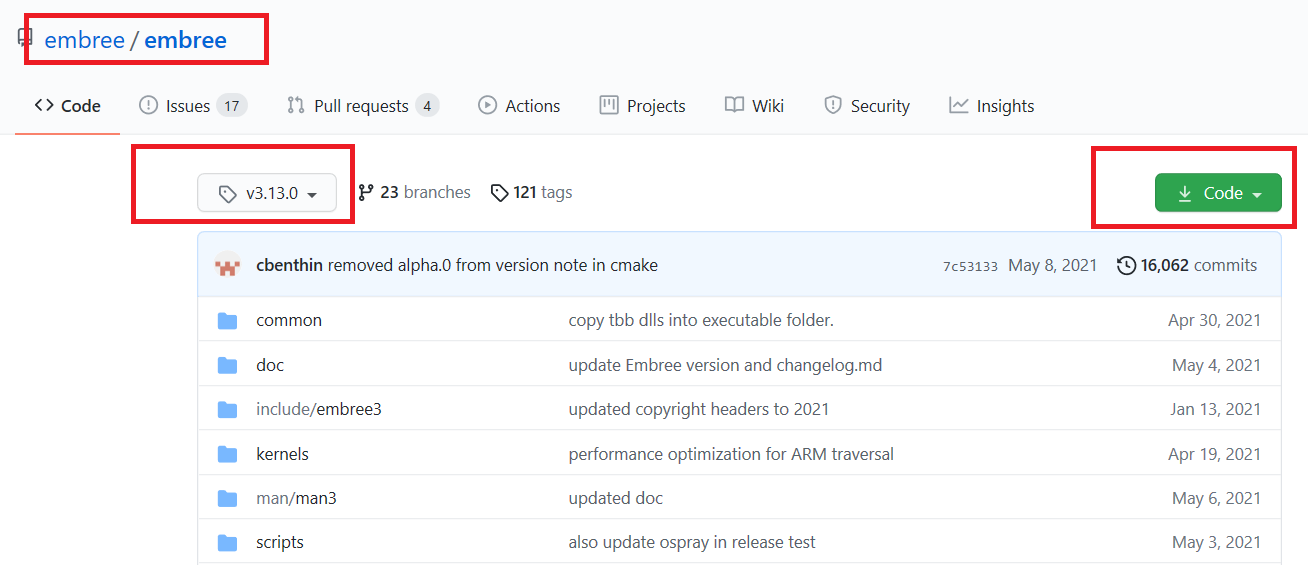1308x565 pixels.
Task: Click the common folder icon
Action: coord(228,321)
